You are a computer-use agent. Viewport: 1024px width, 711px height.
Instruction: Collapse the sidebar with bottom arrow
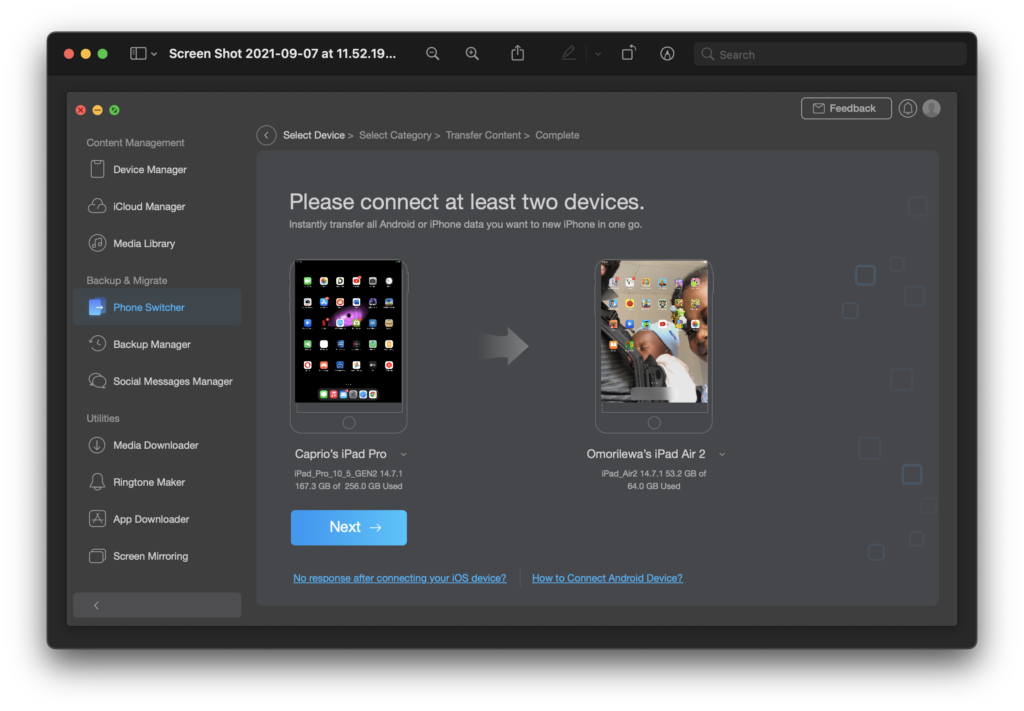point(157,605)
